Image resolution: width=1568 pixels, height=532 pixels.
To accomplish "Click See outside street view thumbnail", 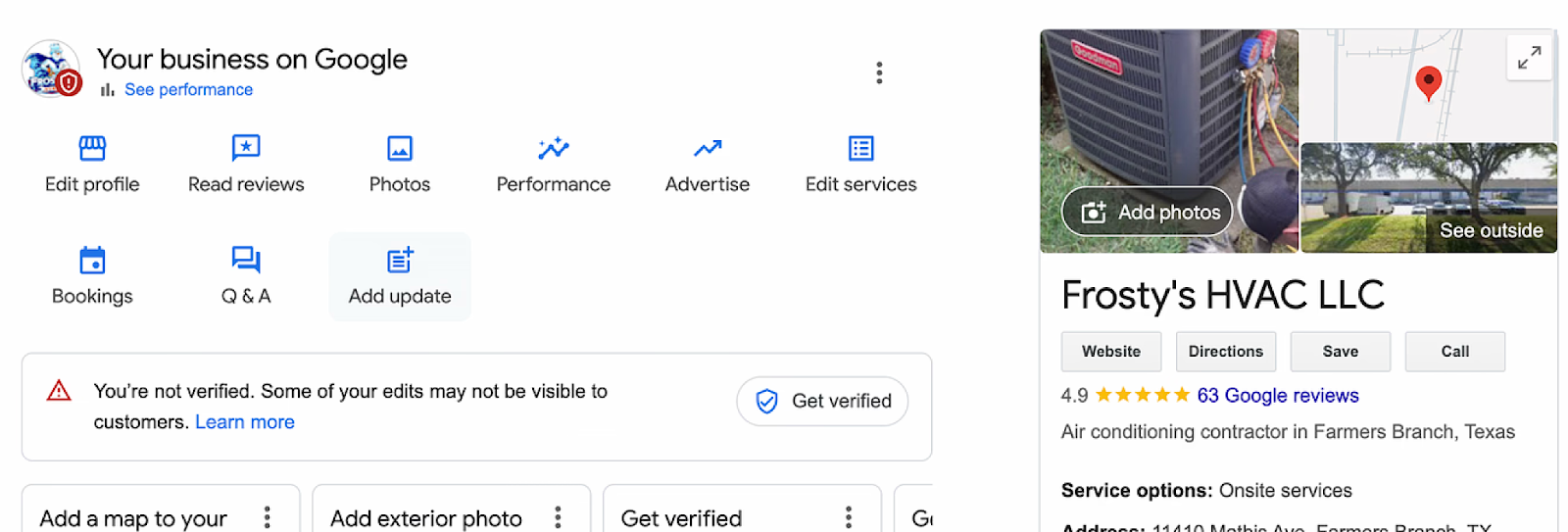I will tap(1429, 198).
